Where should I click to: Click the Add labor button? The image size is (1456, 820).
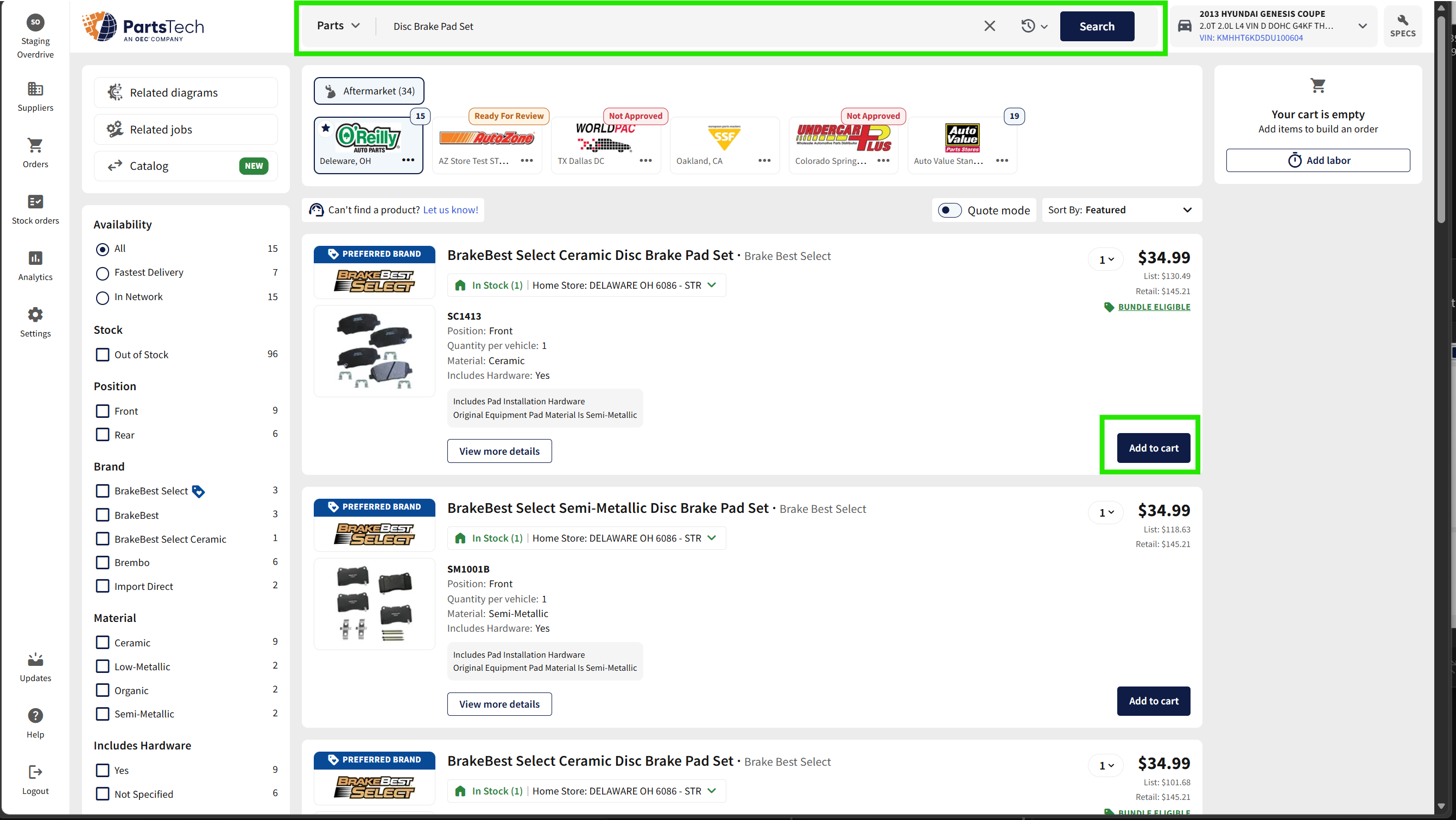pos(1318,161)
